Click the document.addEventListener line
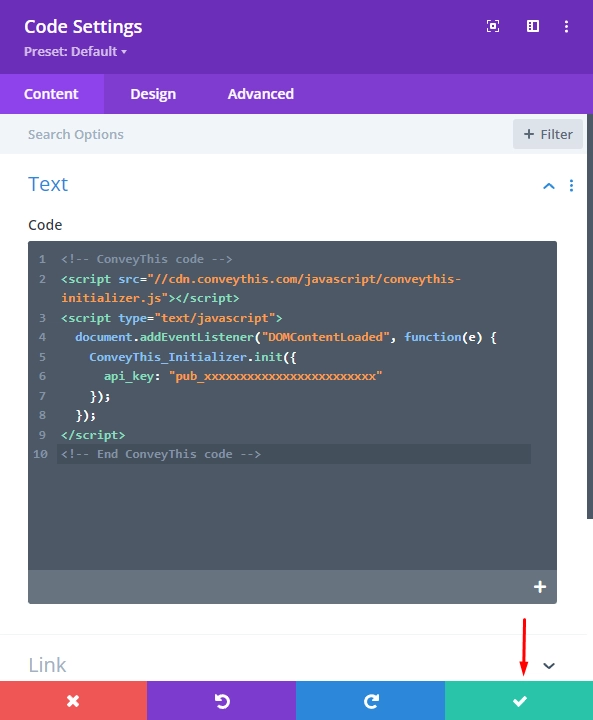593x720 pixels. coord(286,337)
